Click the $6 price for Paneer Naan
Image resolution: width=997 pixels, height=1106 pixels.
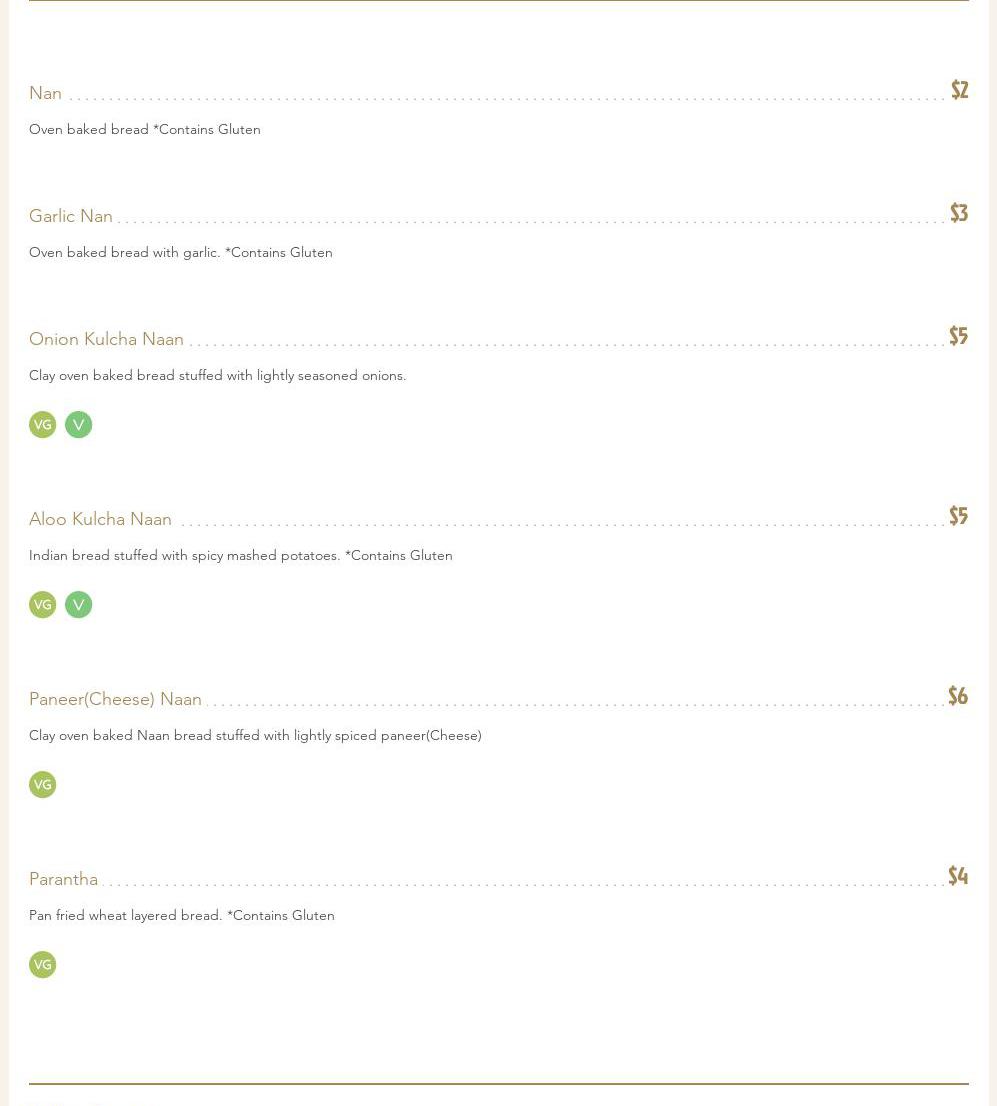coord(957,696)
